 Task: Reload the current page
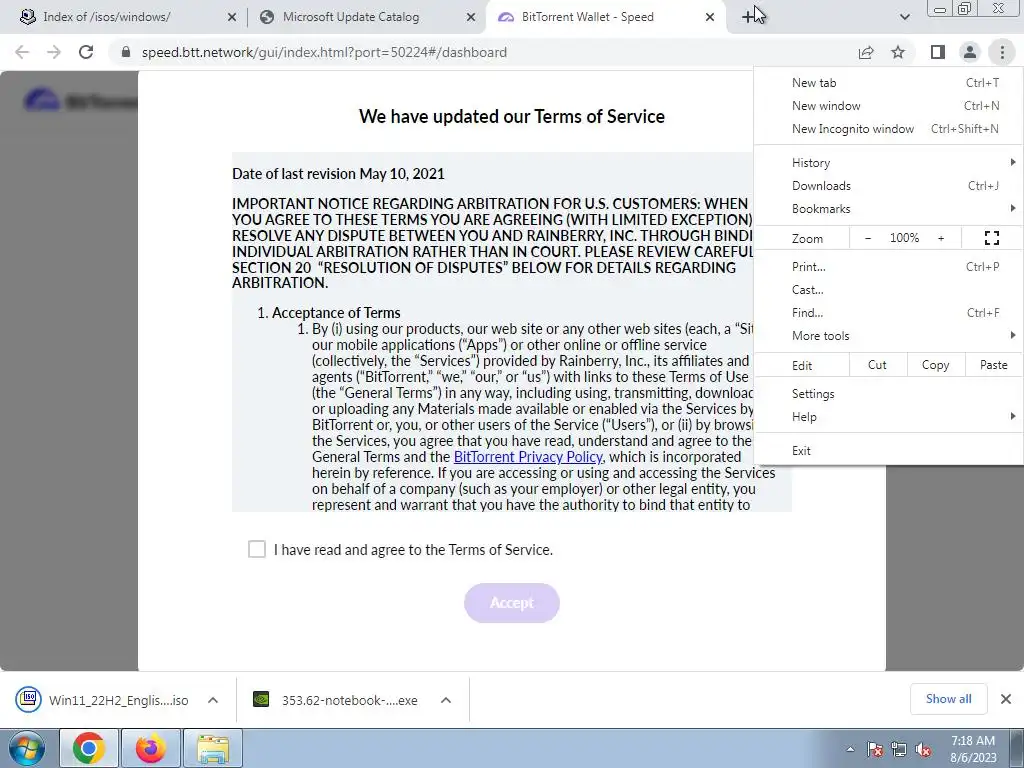pyautogui.click(x=86, y=52)
